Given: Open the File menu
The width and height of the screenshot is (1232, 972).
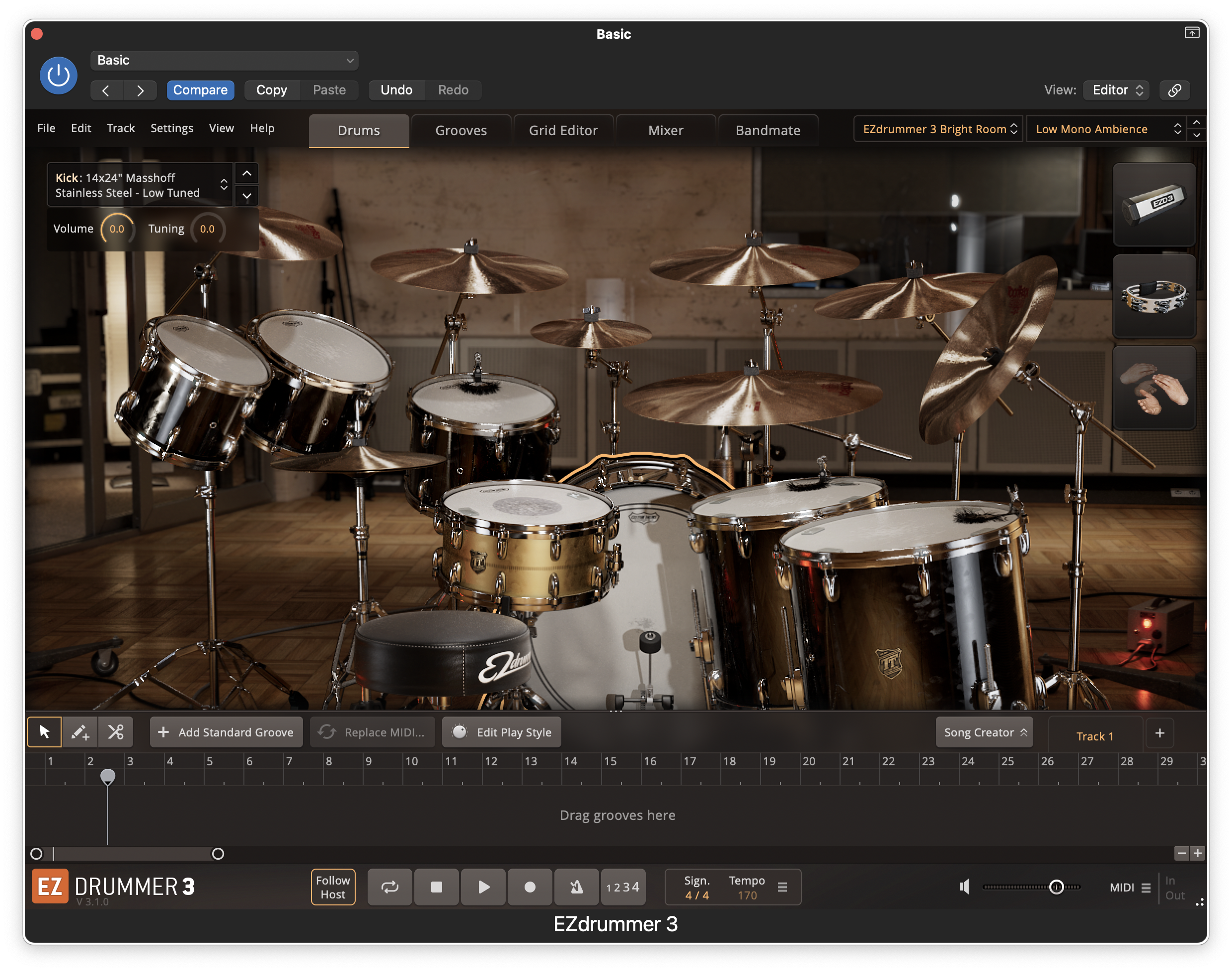Looking at the screenshot, I should click(x=46, y=128).
